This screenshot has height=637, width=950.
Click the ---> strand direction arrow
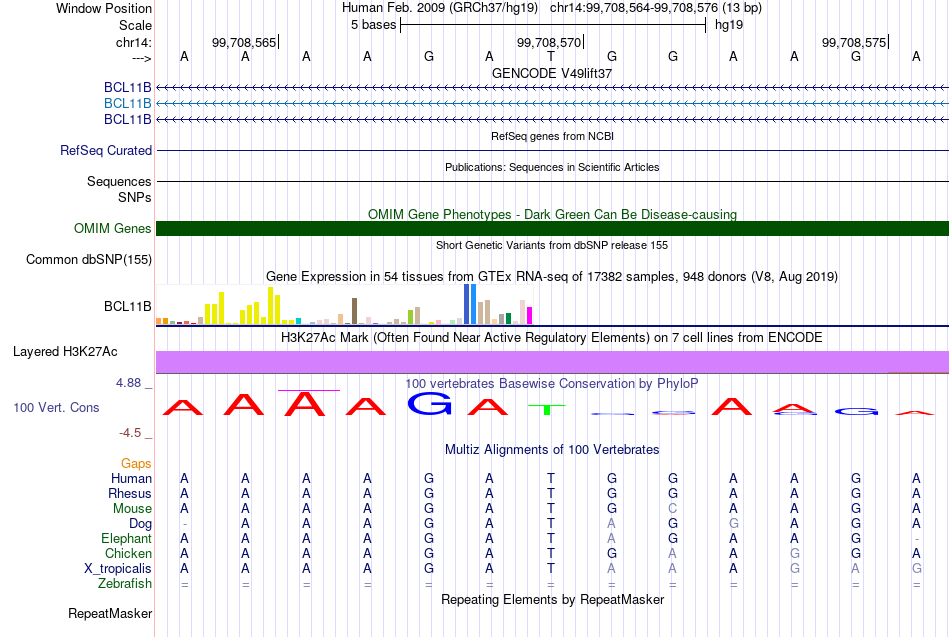point(141,58)
